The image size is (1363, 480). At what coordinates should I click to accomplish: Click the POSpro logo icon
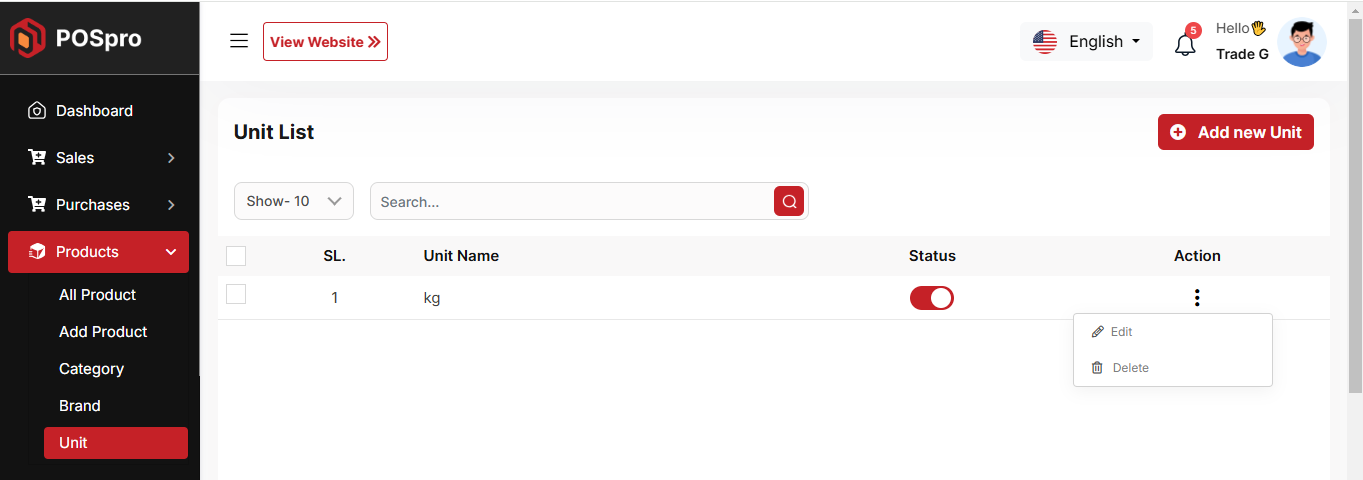28,39
